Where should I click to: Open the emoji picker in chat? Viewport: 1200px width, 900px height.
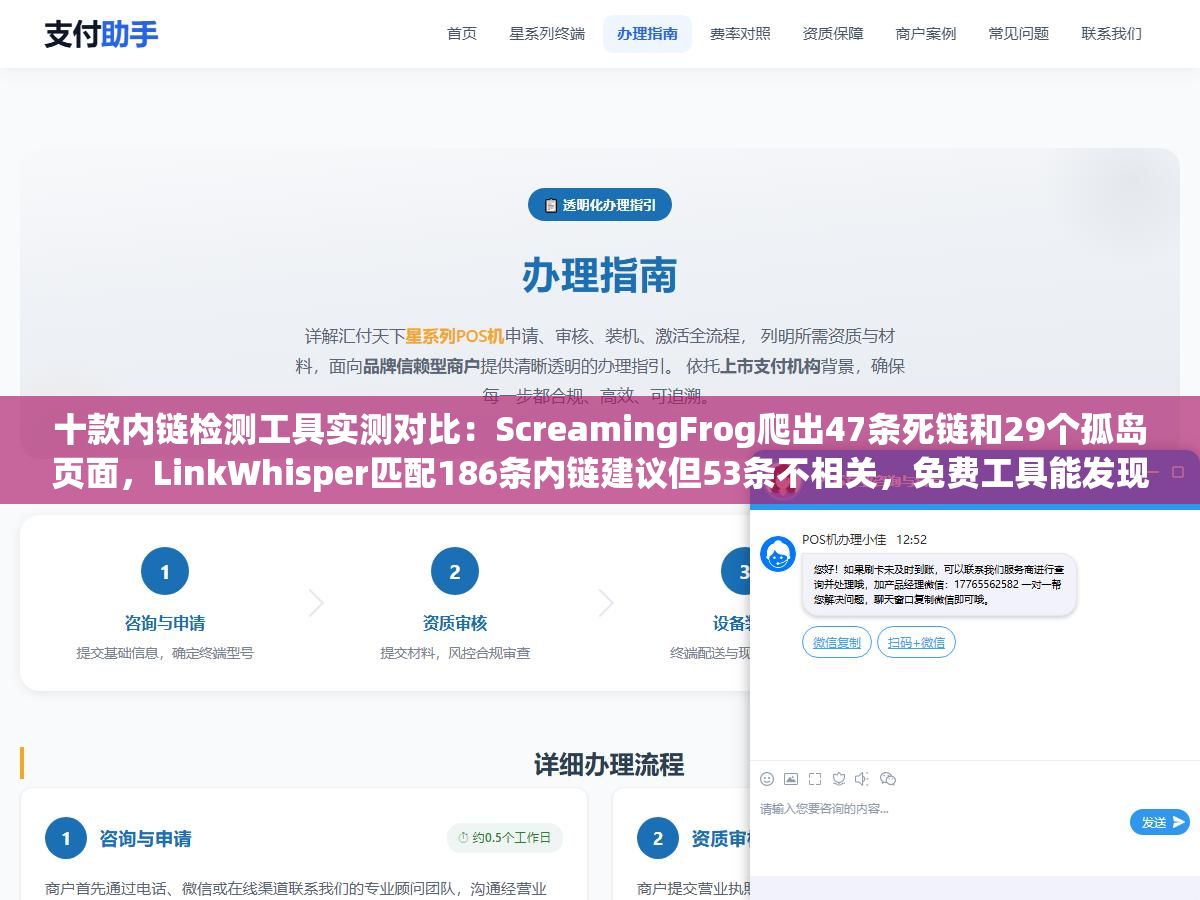(x=767, y=779)
